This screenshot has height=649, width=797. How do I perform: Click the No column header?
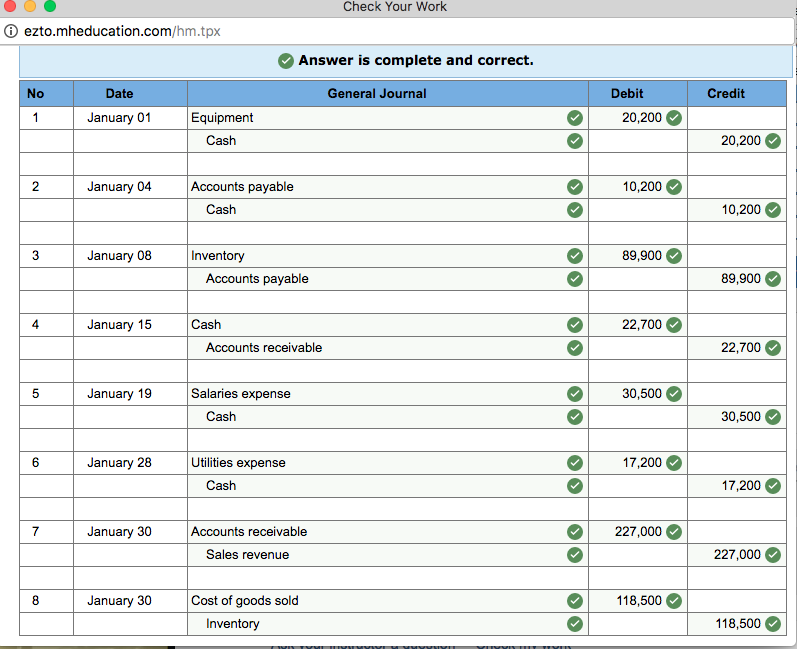point(46,94)
